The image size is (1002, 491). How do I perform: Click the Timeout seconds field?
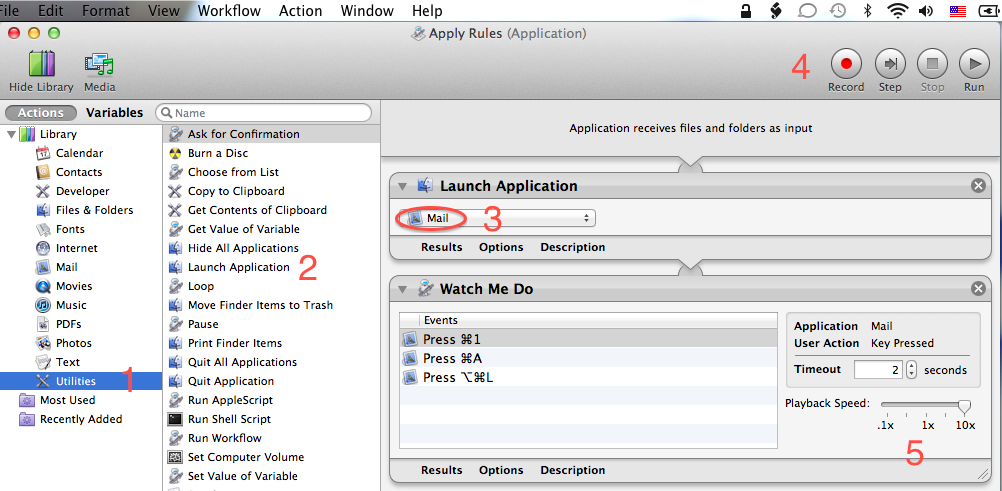coord(878,370)
